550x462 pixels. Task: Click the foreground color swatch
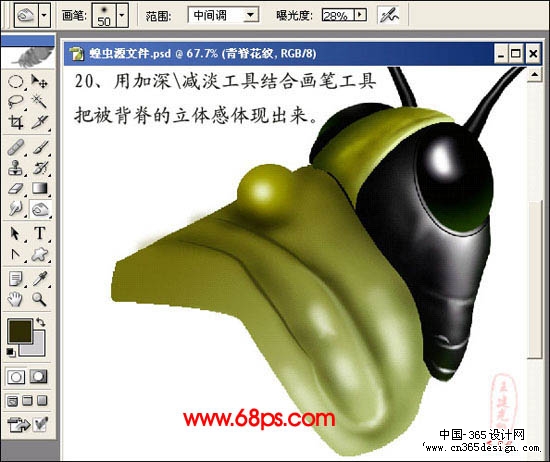[x=20, y=330]
